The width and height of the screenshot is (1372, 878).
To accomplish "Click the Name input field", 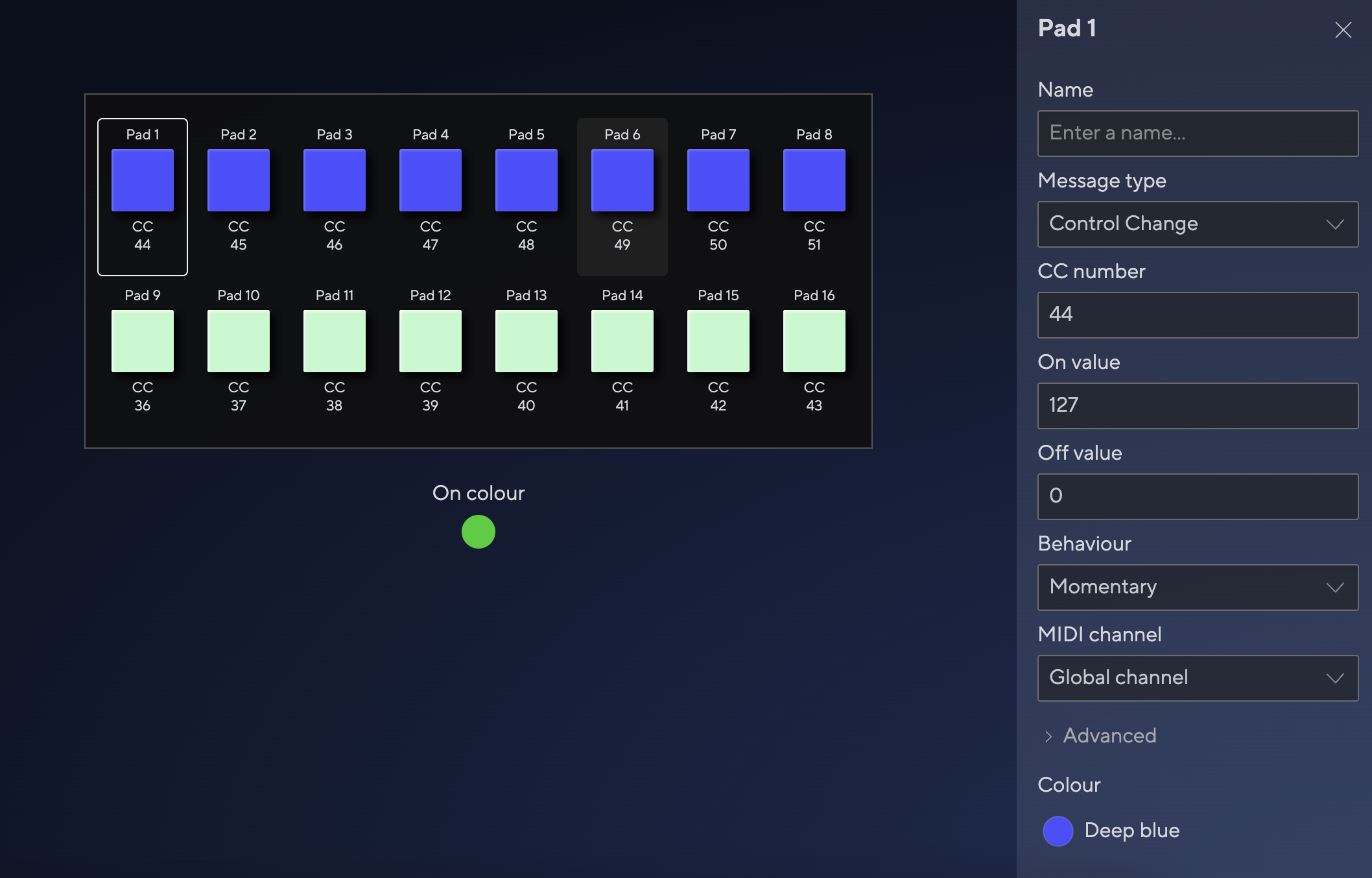I will coord(1198,134).
